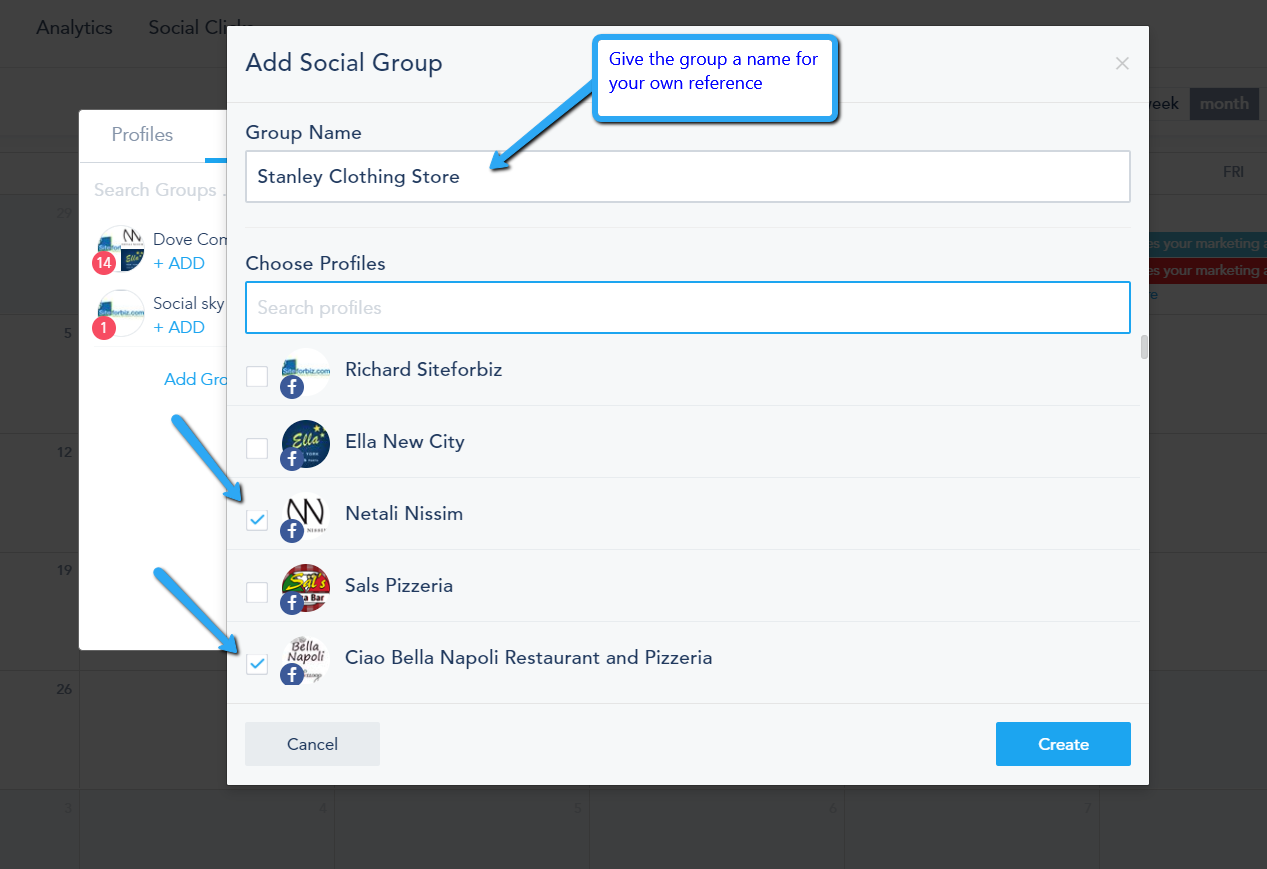Click the profile list scrollbar thumb

pyautogui.click(x=1144, y=347)
